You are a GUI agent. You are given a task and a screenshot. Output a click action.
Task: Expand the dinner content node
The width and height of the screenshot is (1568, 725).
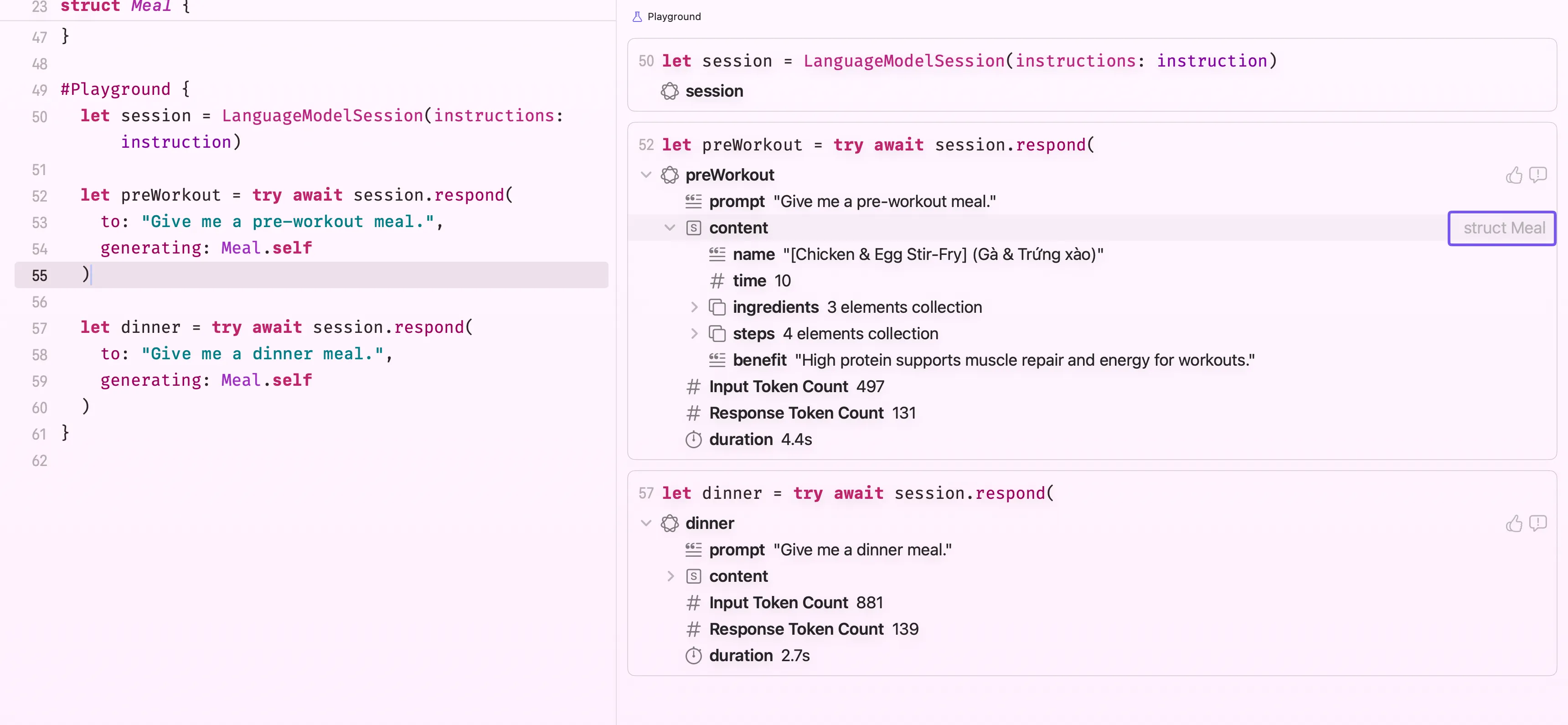(670, 576)
